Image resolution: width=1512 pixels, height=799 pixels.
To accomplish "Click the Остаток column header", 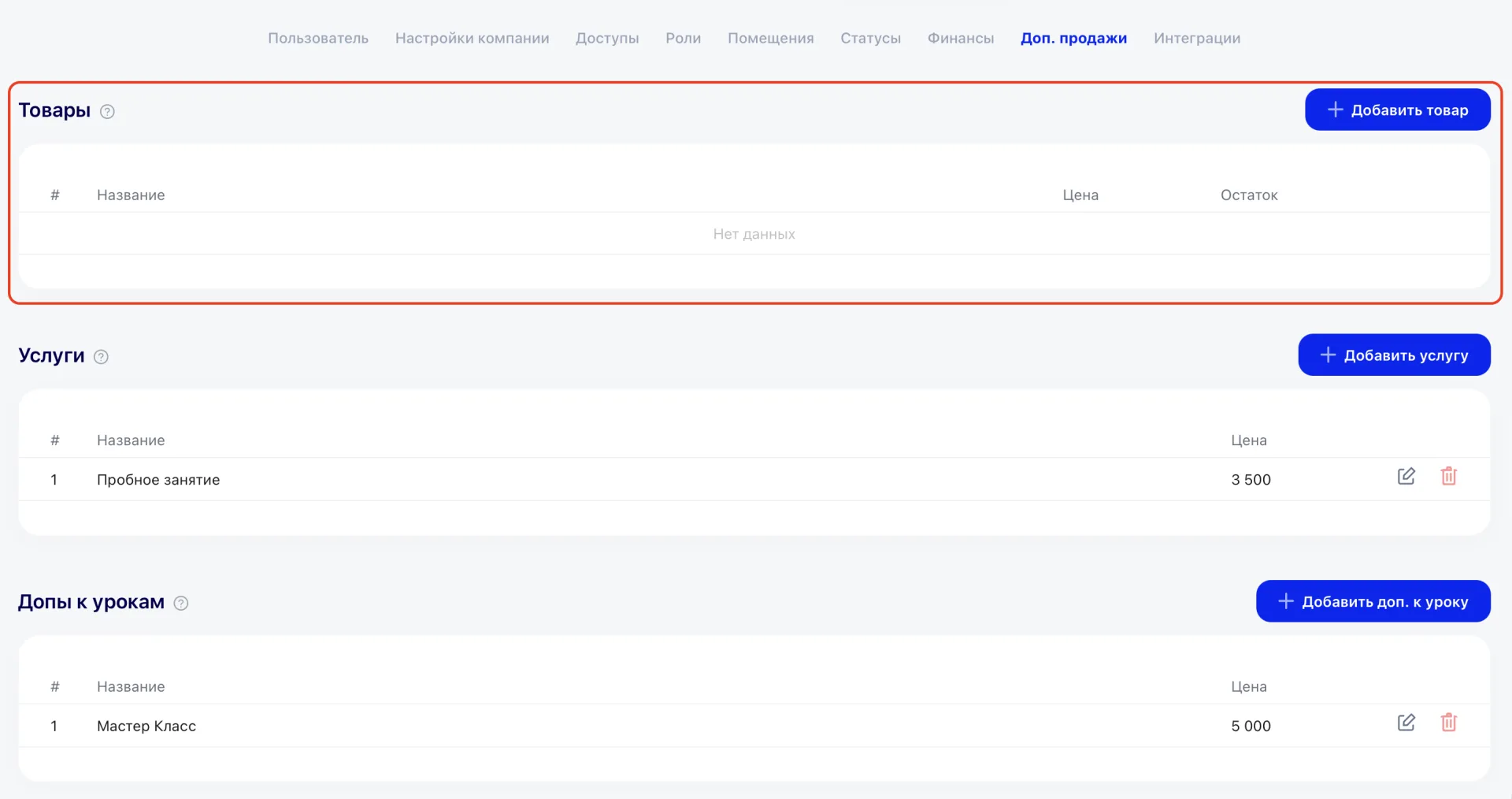I will point(1249,195).
